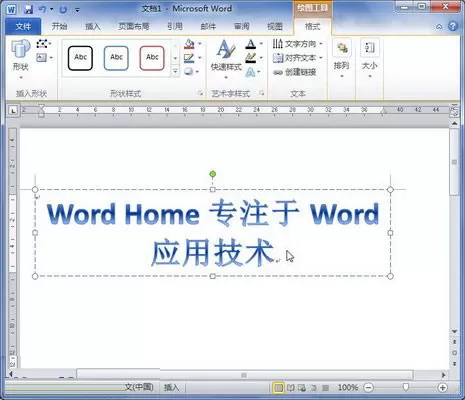Minimize the ribbon with the caret icon
This screenshot has width=465, height=400.
point(439,26)
